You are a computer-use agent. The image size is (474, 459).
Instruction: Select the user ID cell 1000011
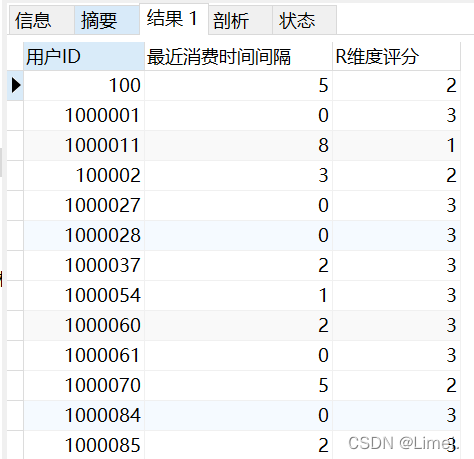84,145
